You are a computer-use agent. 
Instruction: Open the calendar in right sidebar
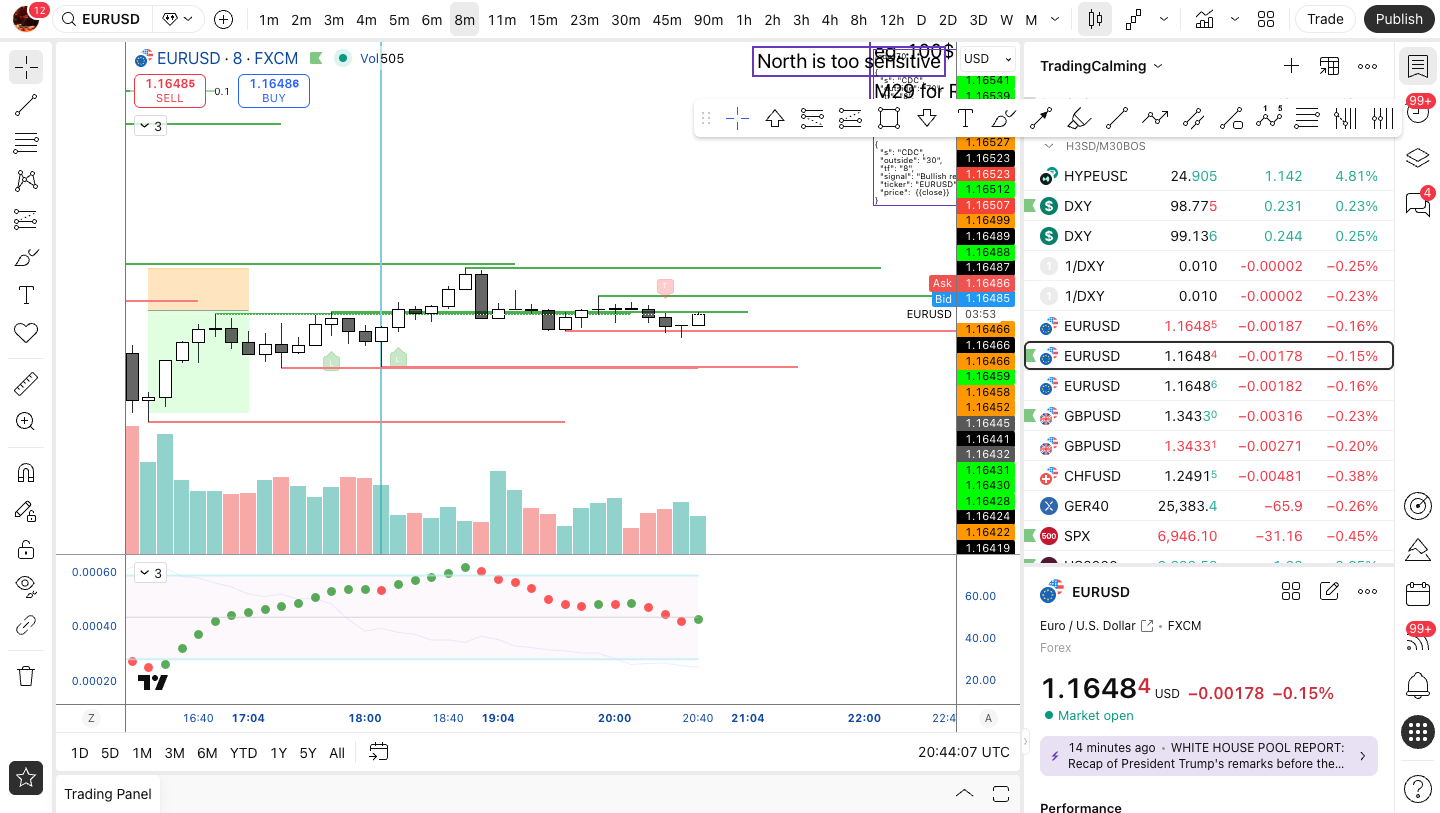coord(1417,594)
